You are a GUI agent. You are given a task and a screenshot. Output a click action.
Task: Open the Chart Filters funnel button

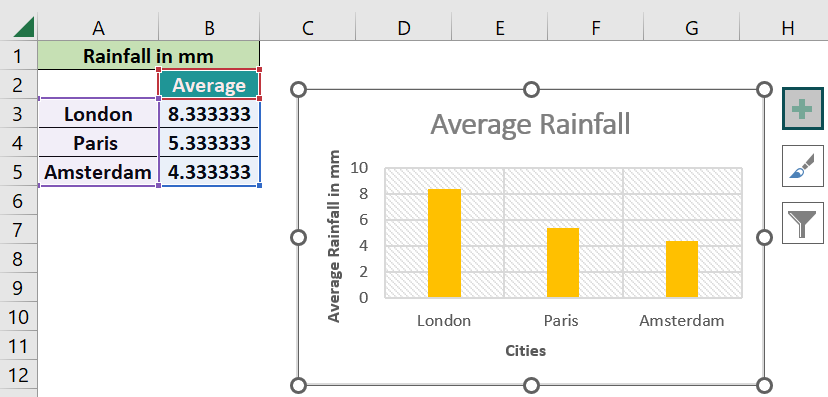pos(803,223)
